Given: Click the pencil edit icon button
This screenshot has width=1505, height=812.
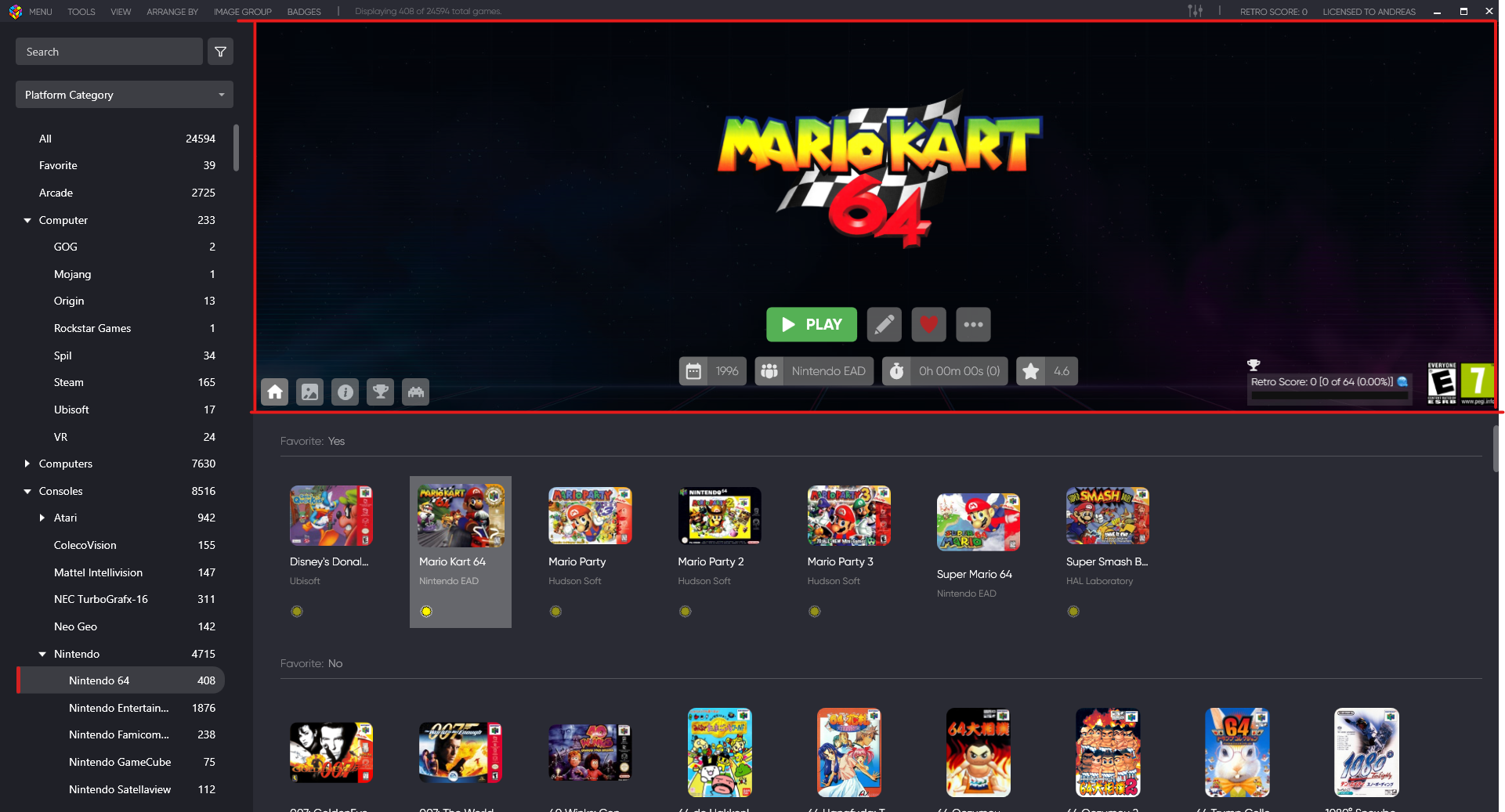Looking at the screenshot, I should tap(885, 324).
